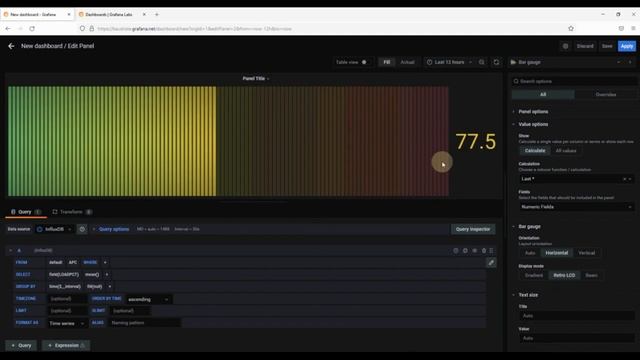This screenshot has height=360, width=640.
Task: Select the All options tab
Action: tap(543, 95)
